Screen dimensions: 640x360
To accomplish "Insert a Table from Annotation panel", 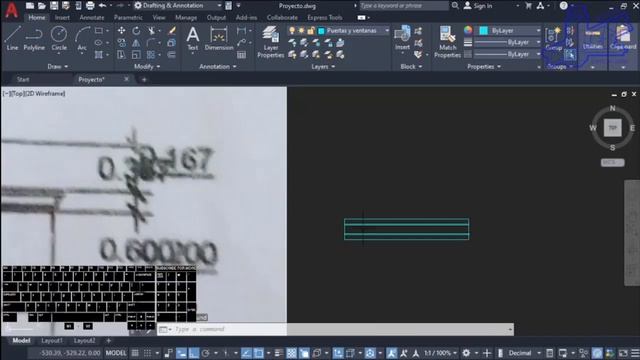I will [x=242, y=55].
